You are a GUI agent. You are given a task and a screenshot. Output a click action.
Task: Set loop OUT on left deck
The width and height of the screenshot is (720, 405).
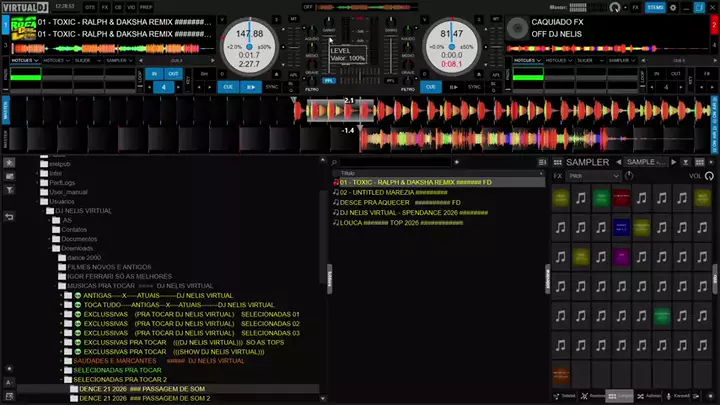click(173, 73)
